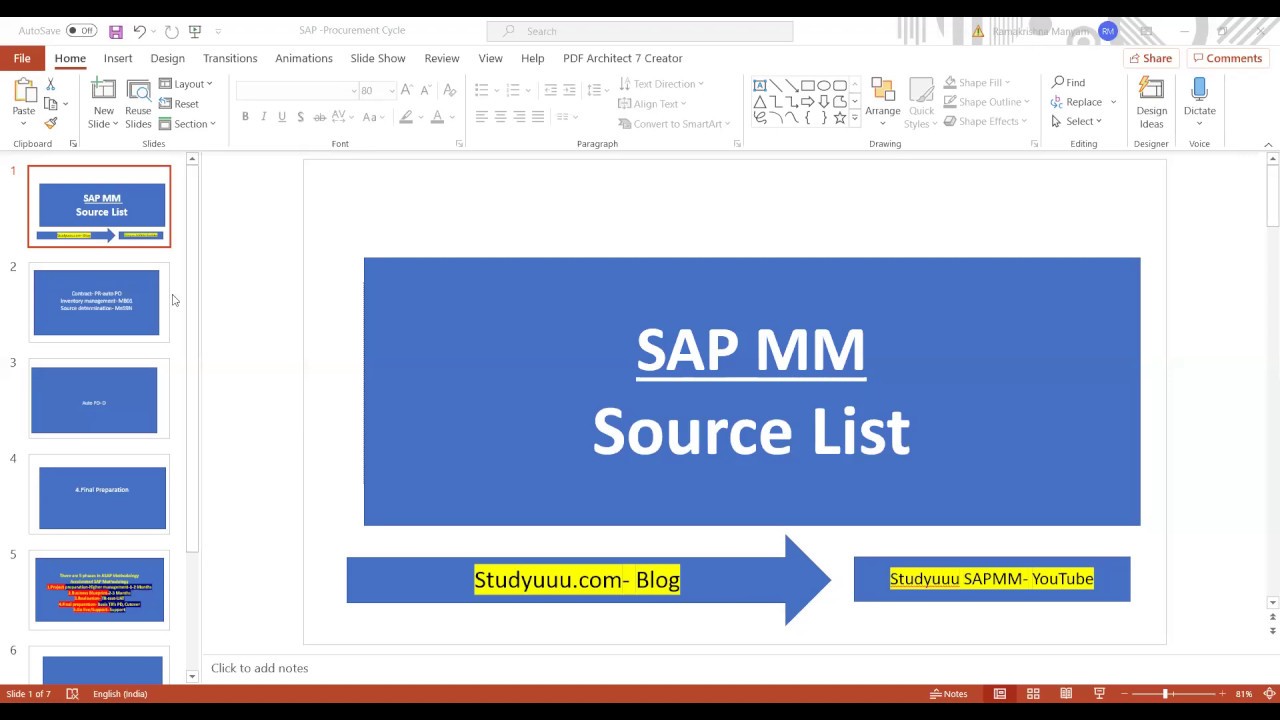
Task: Switch to Slide Sorter view
Action: [1033, 694]
